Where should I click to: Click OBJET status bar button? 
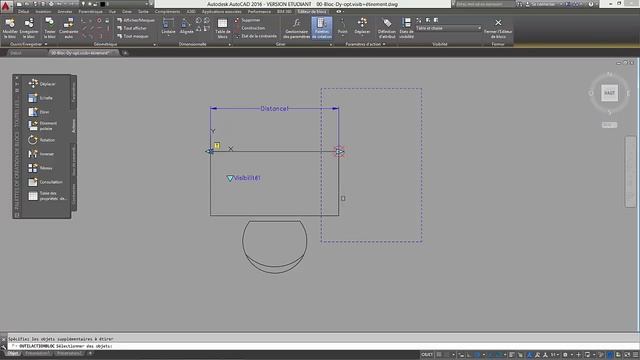(x=427, y=355)
